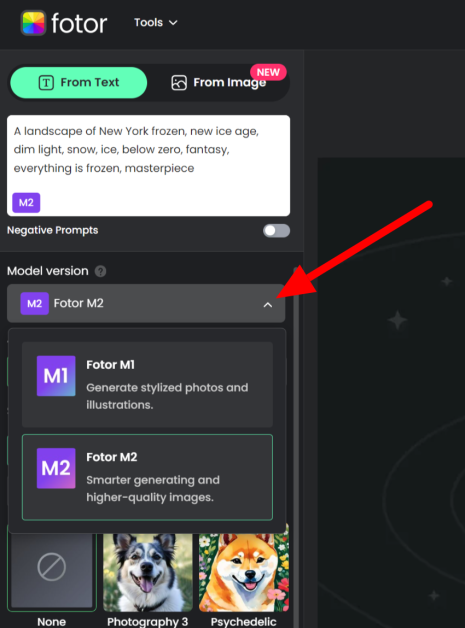Click the M2 gradient icon in the dropdown list

click(56, 468)
